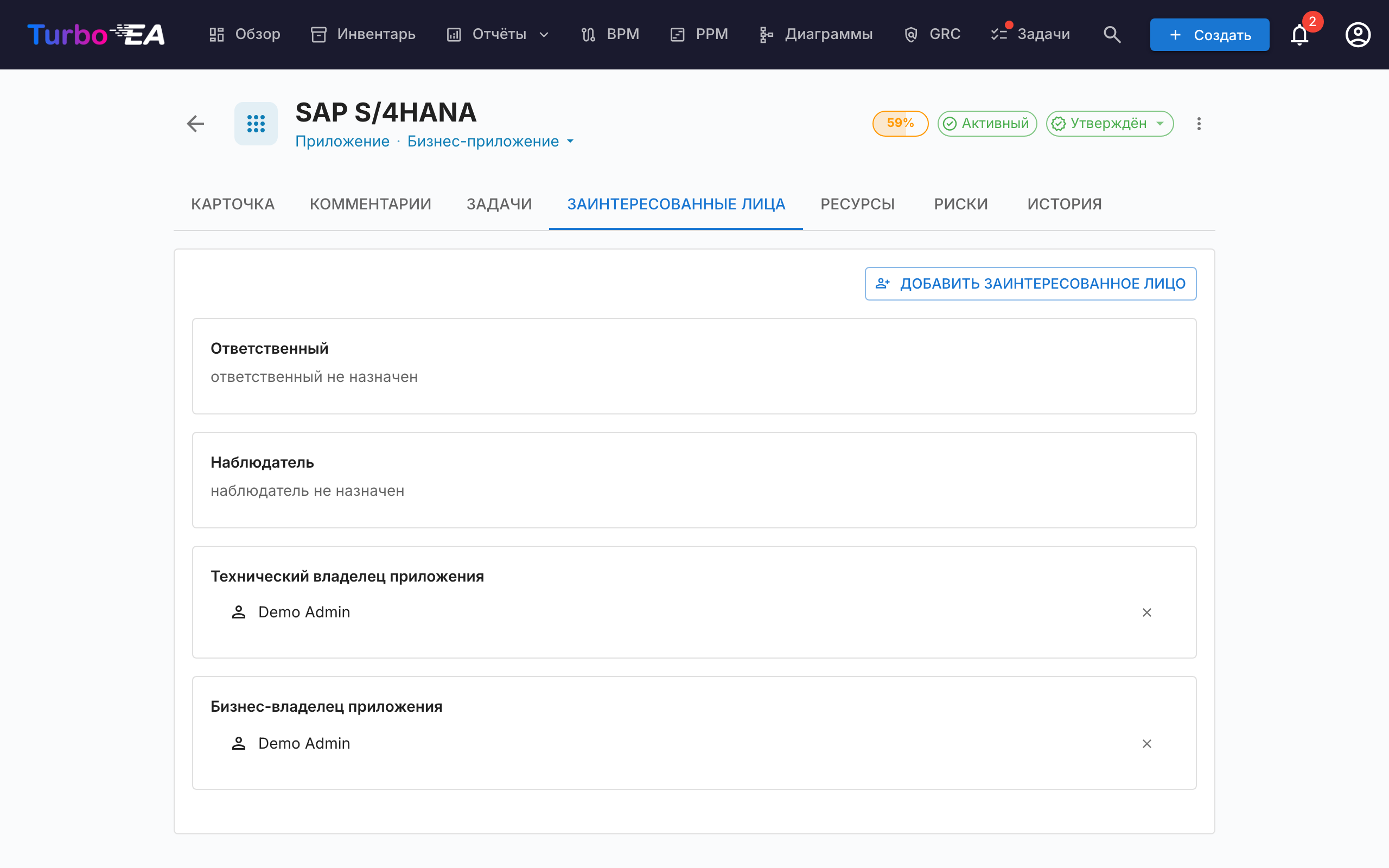Switch to the КАРТОЧКА tab
1389x868 pixels.
click(x=232, y=205)
